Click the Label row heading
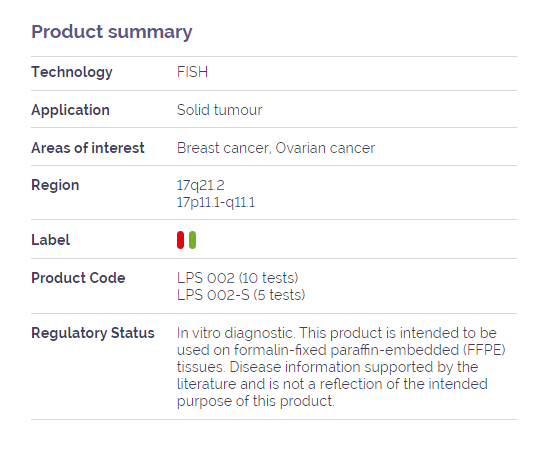Image resolution: width=533 pixels, height=453 pixels. tap(50, 240)
